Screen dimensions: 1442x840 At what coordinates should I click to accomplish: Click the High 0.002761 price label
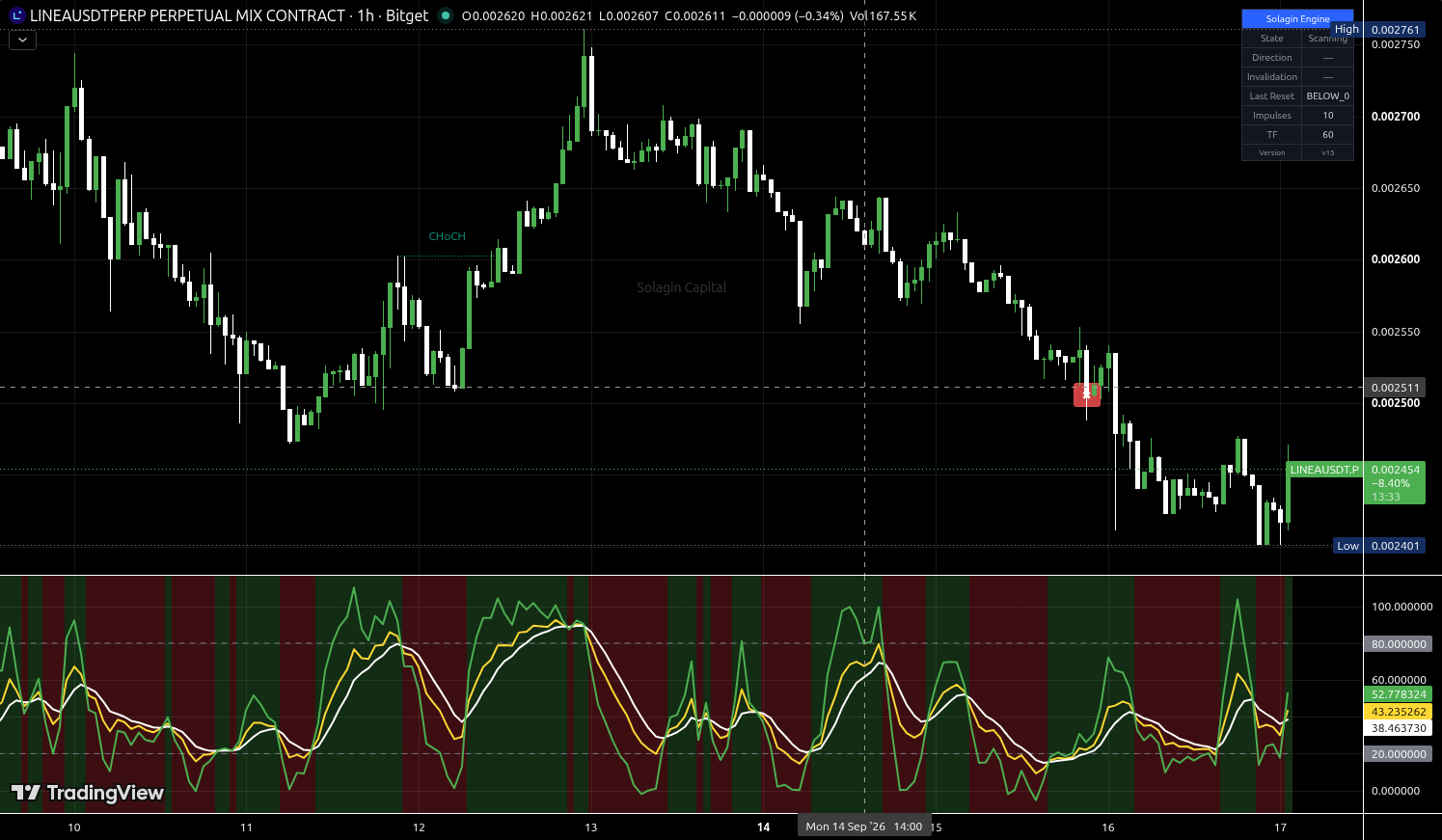[x=1378, y=30]
